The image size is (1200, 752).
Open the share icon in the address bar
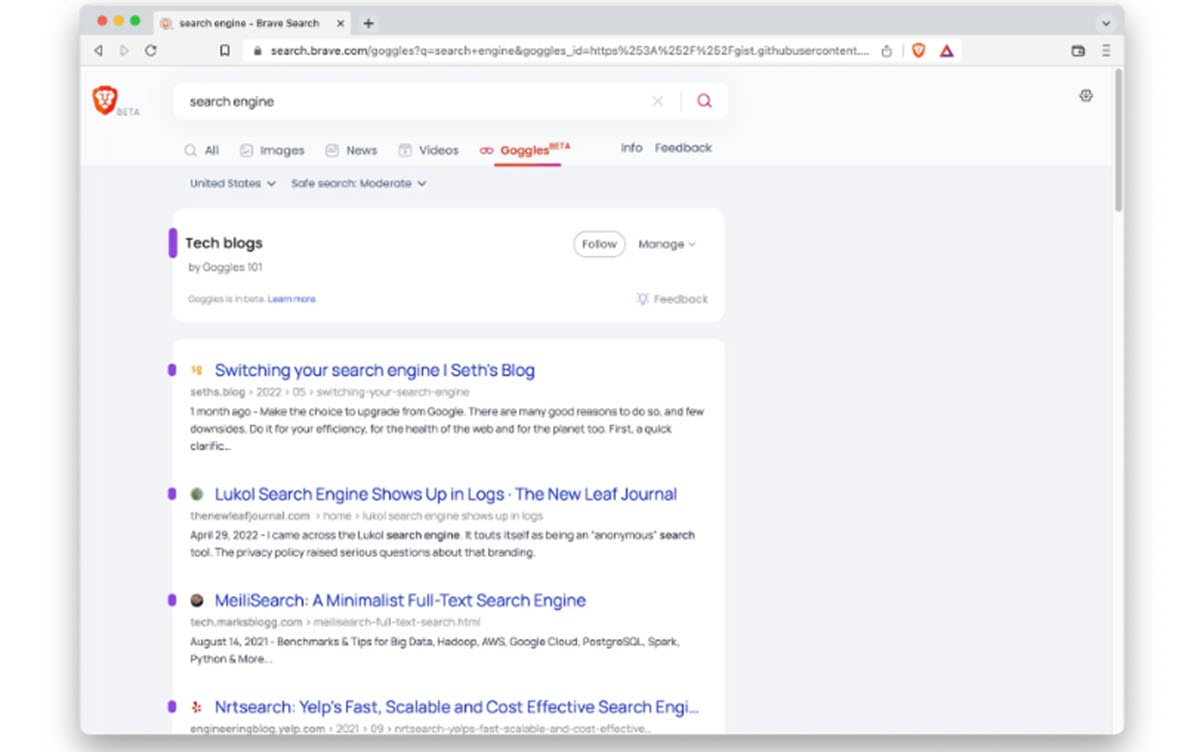pos(886,51)
